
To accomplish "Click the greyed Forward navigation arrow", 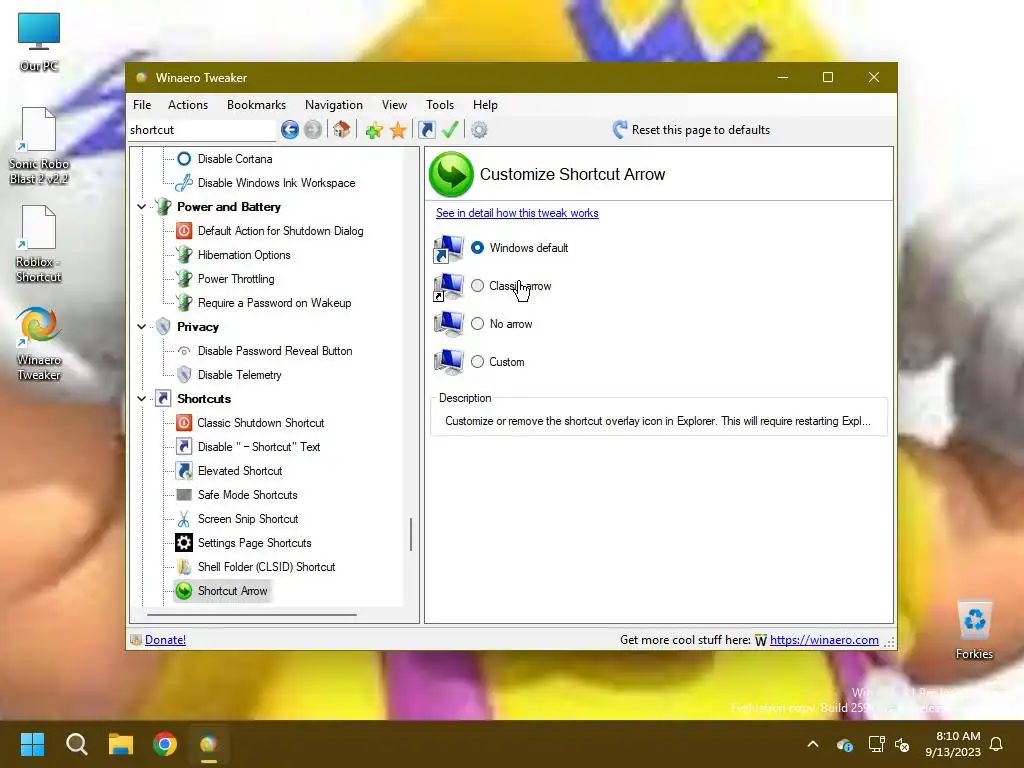I will tap(313, 130).
